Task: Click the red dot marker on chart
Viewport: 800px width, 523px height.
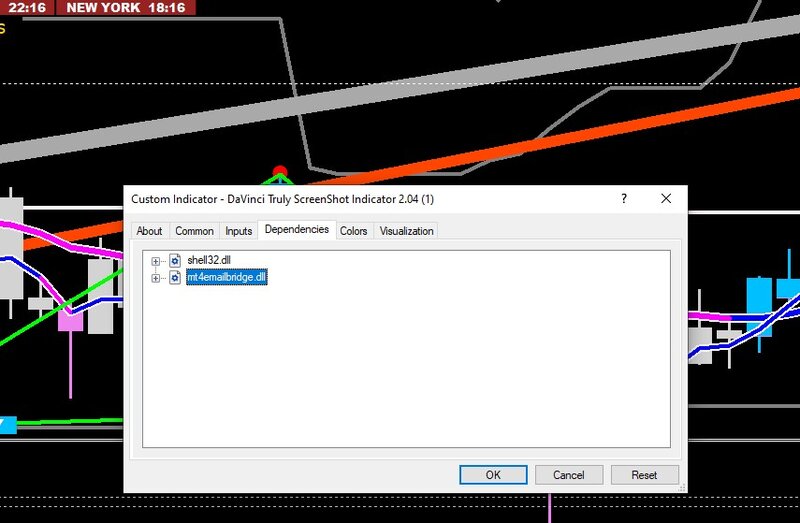Action: (280, 171)
